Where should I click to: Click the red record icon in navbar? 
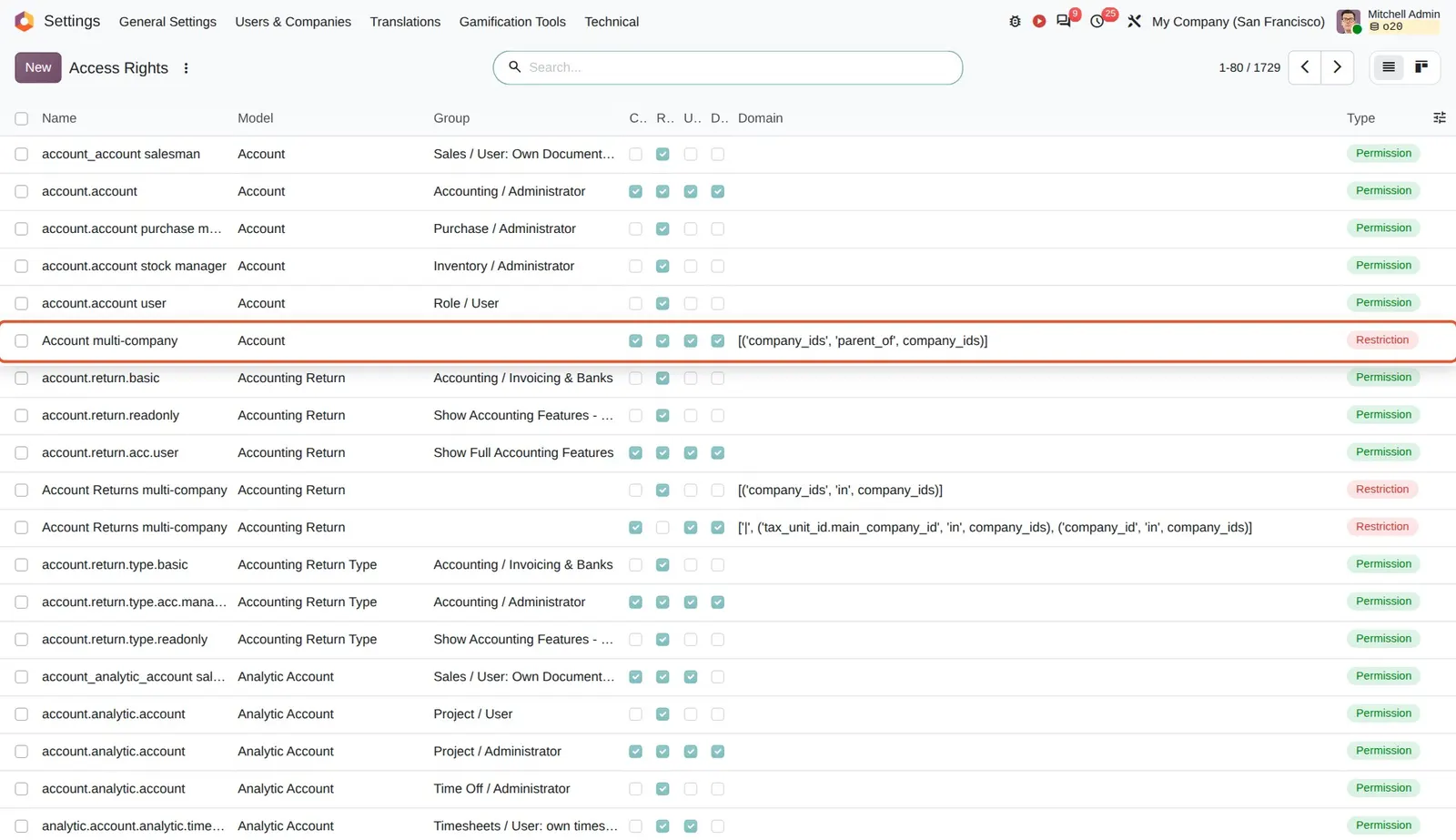point(1038,21)
